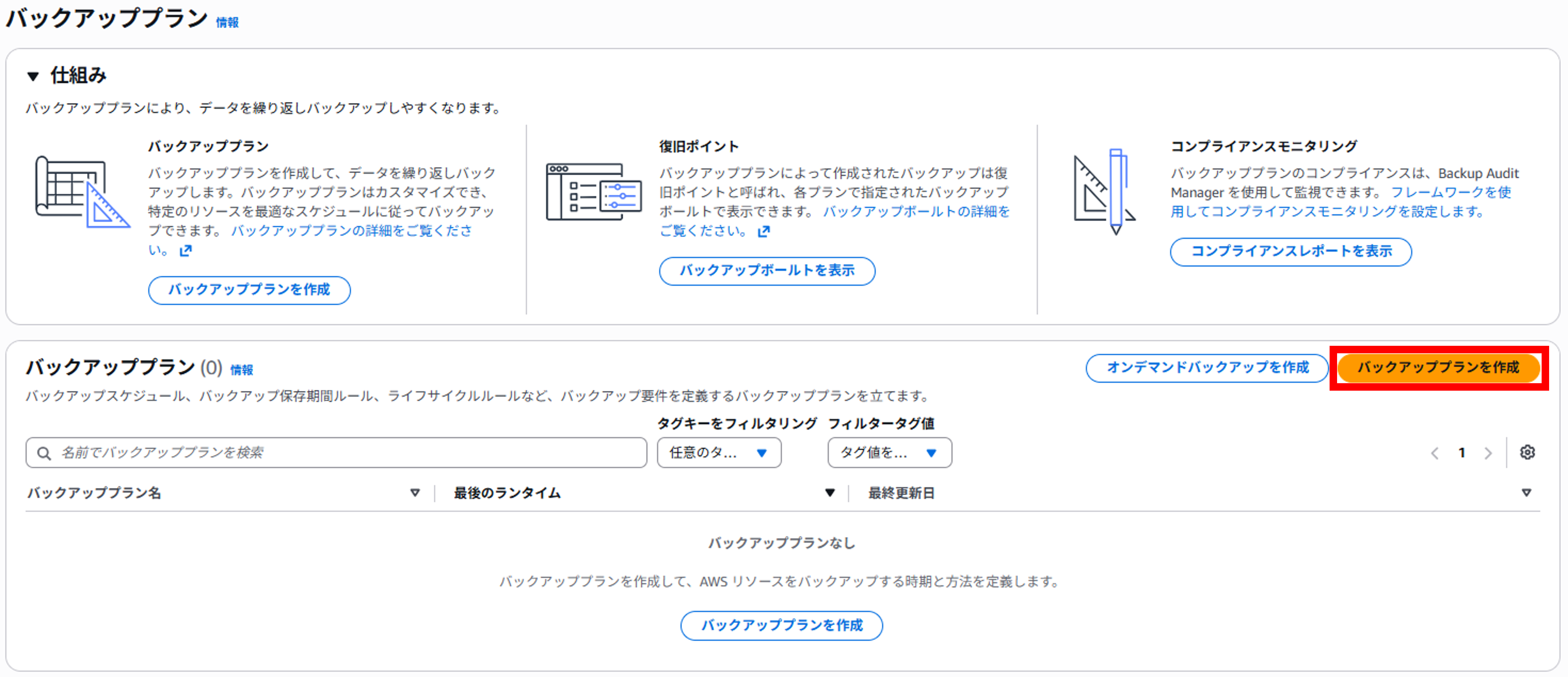Click オンデマンドバックアップを作成 button

[x=1207, y=368]
